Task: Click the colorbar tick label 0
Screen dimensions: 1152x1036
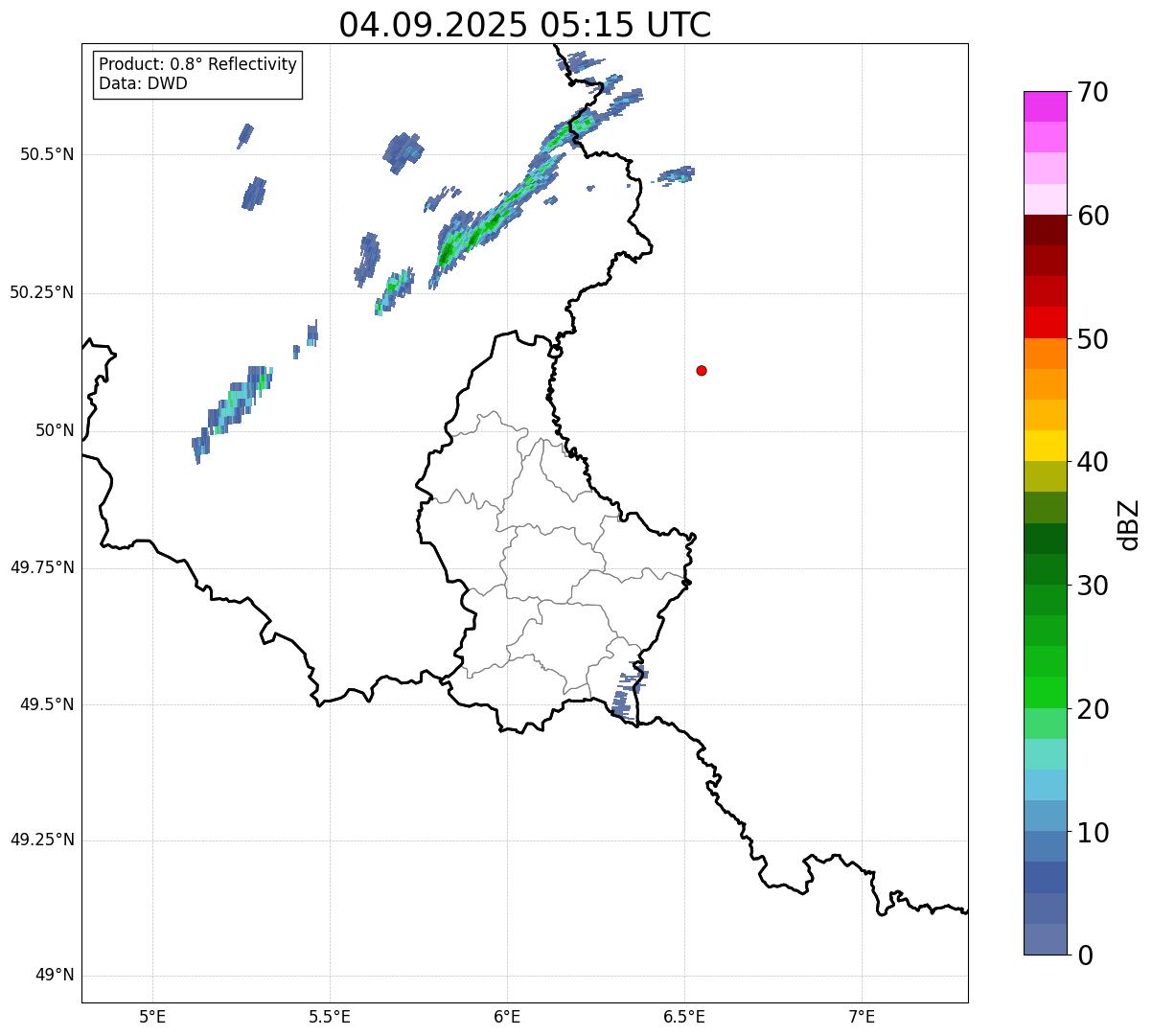Action: point(1085,955)
